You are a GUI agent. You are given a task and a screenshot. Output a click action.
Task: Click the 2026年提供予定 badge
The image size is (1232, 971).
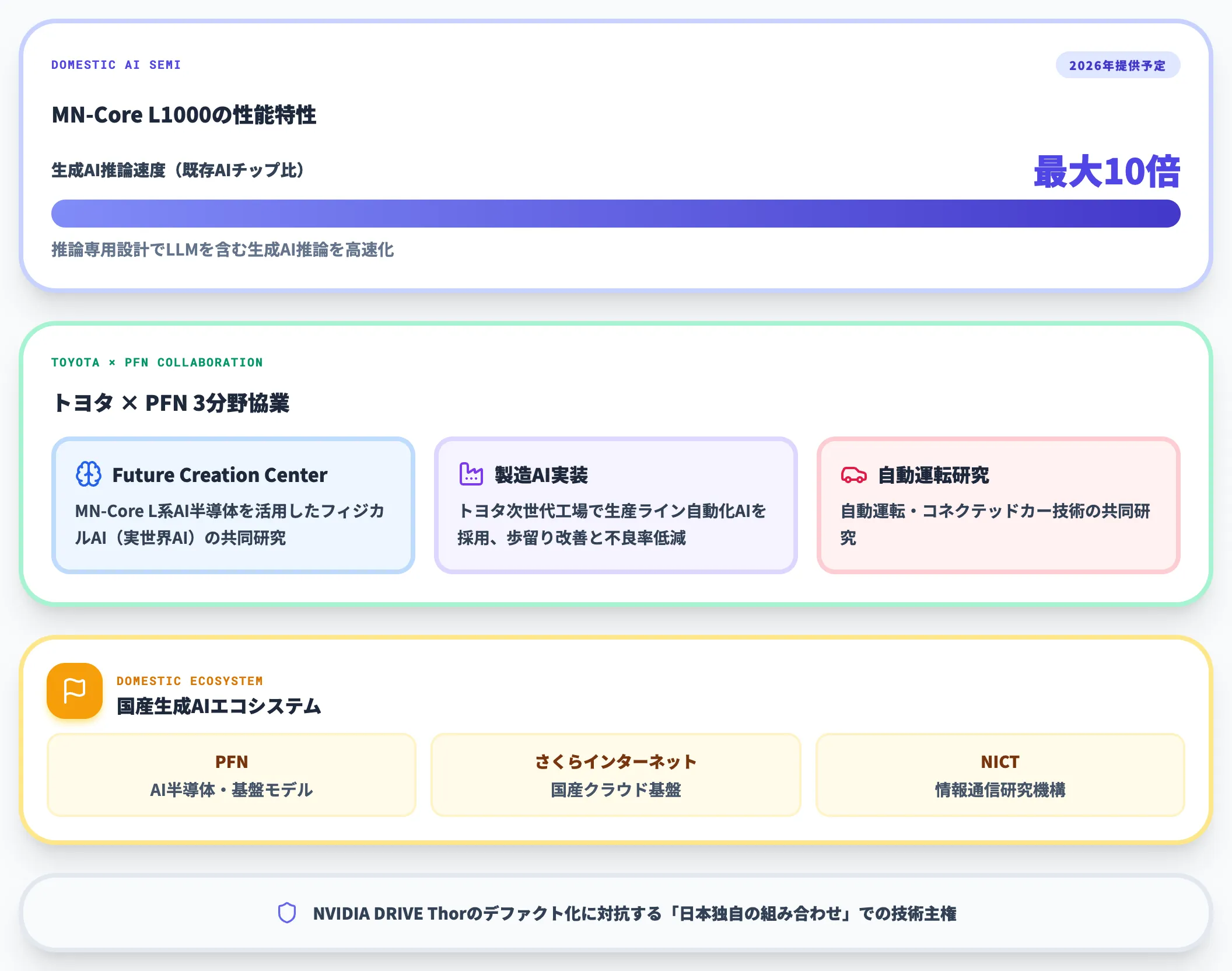click(1118, 65)
